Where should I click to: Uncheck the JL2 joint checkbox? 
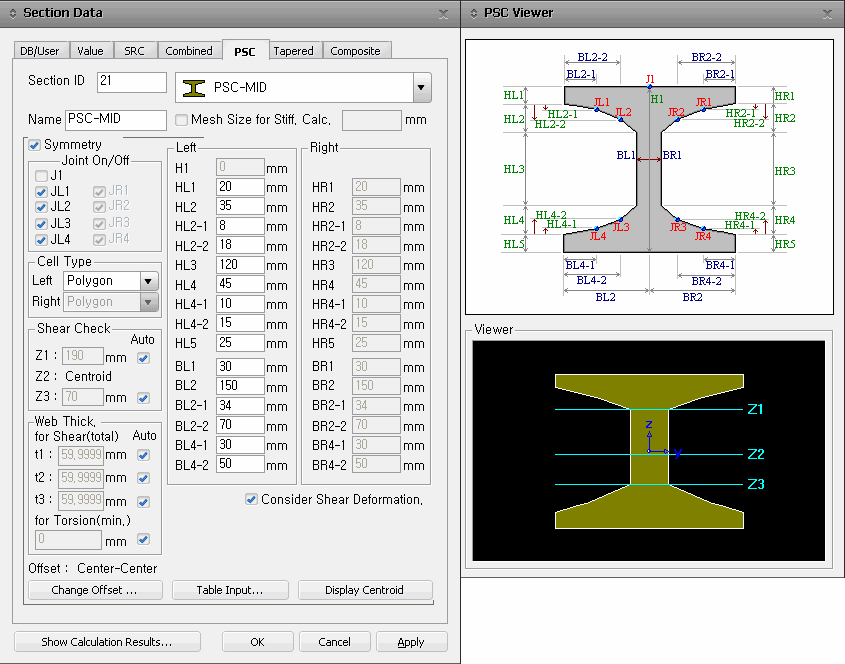coord(41,207)
